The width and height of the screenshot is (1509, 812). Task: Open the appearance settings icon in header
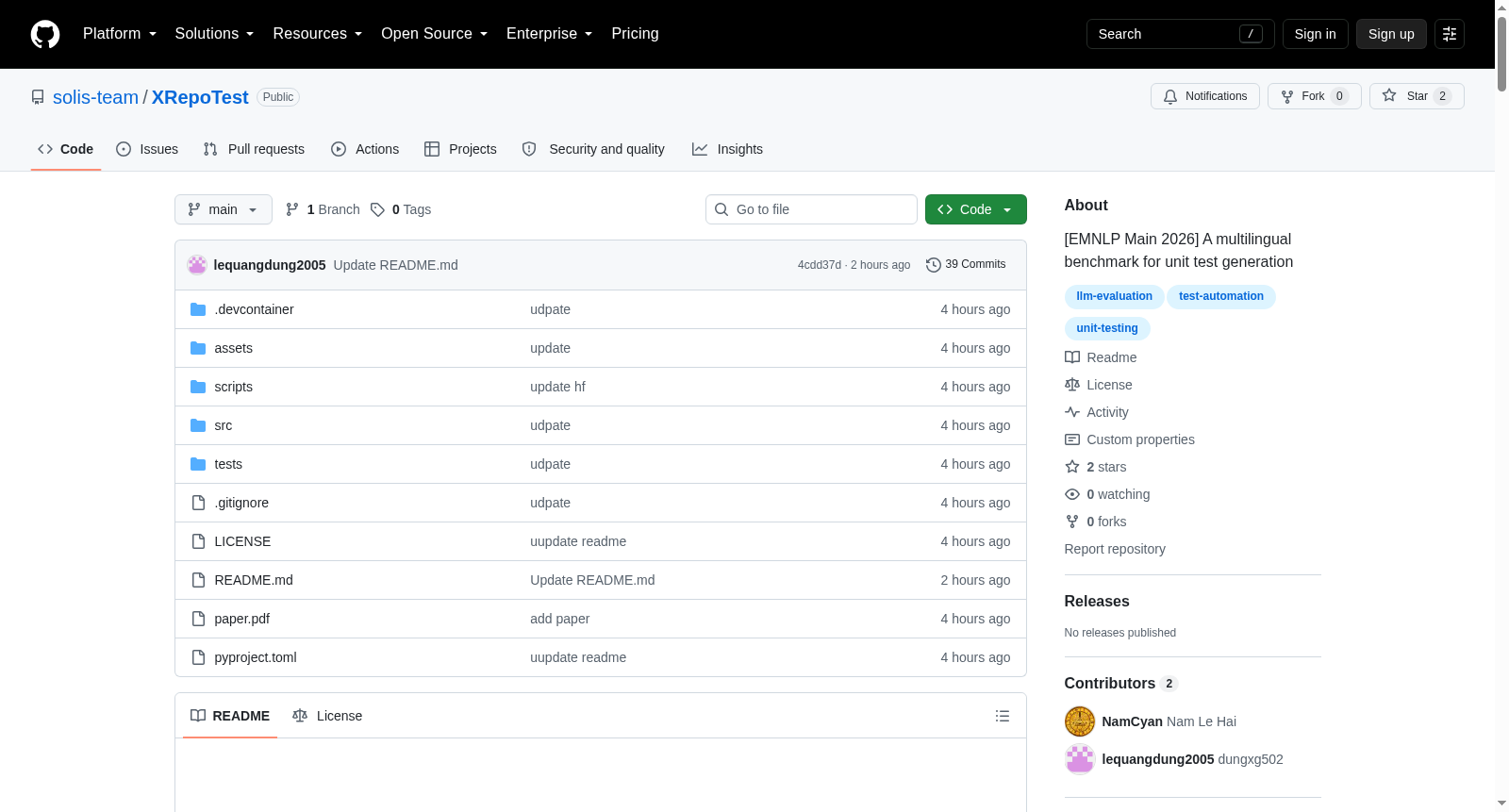(1450, 34)
